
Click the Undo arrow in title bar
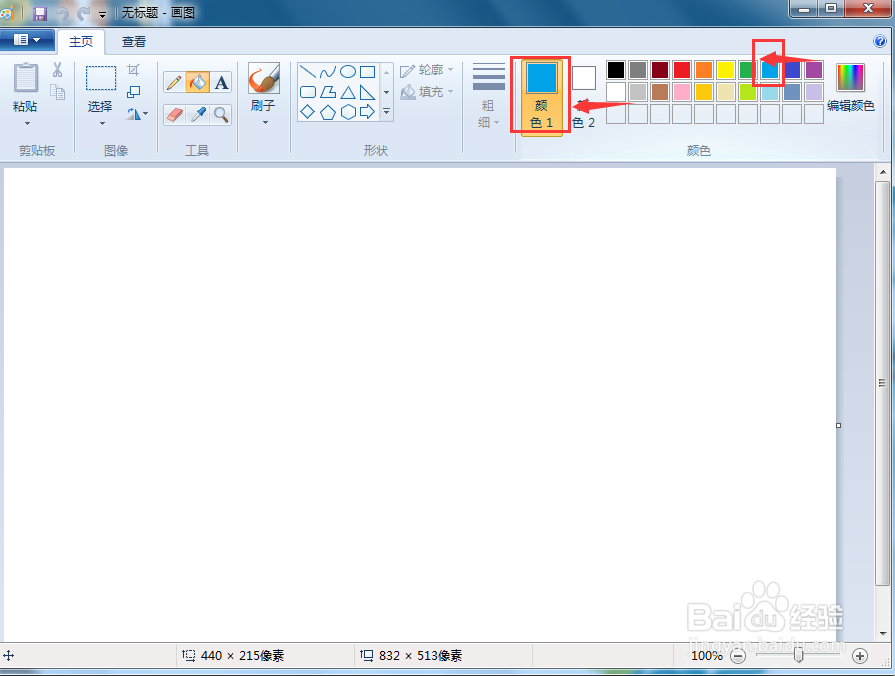tap(62, 13)
